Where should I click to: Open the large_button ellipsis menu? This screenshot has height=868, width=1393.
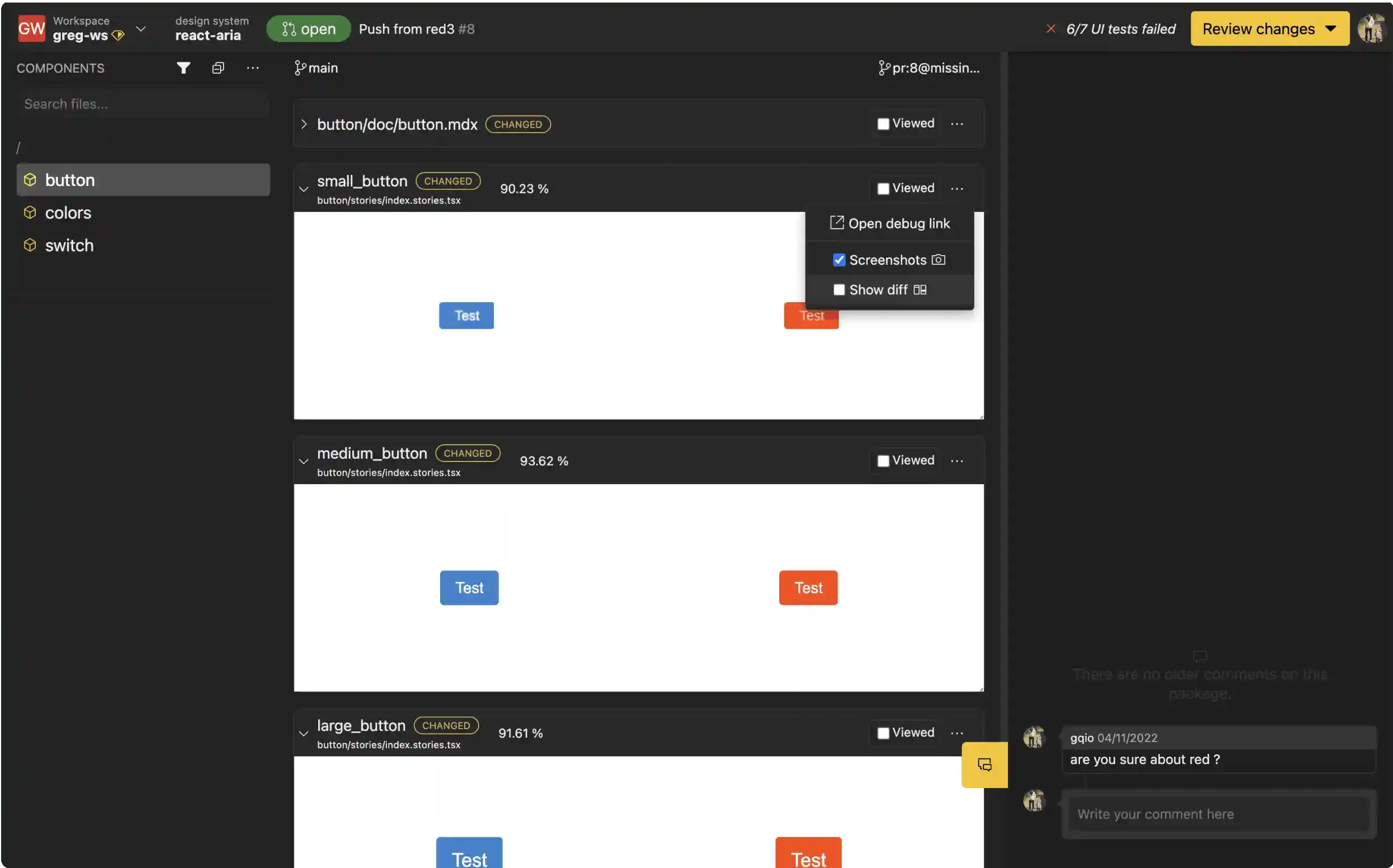coord(957,732)
